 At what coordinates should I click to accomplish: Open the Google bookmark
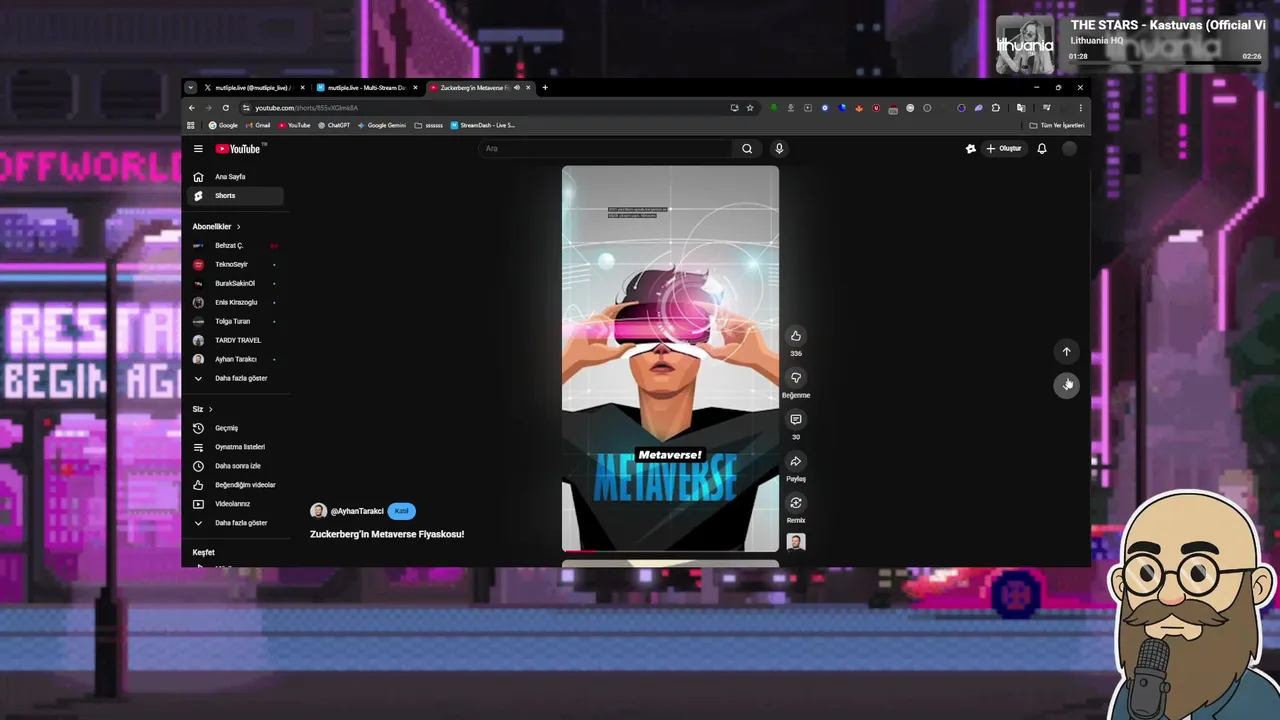coord(223,125)
